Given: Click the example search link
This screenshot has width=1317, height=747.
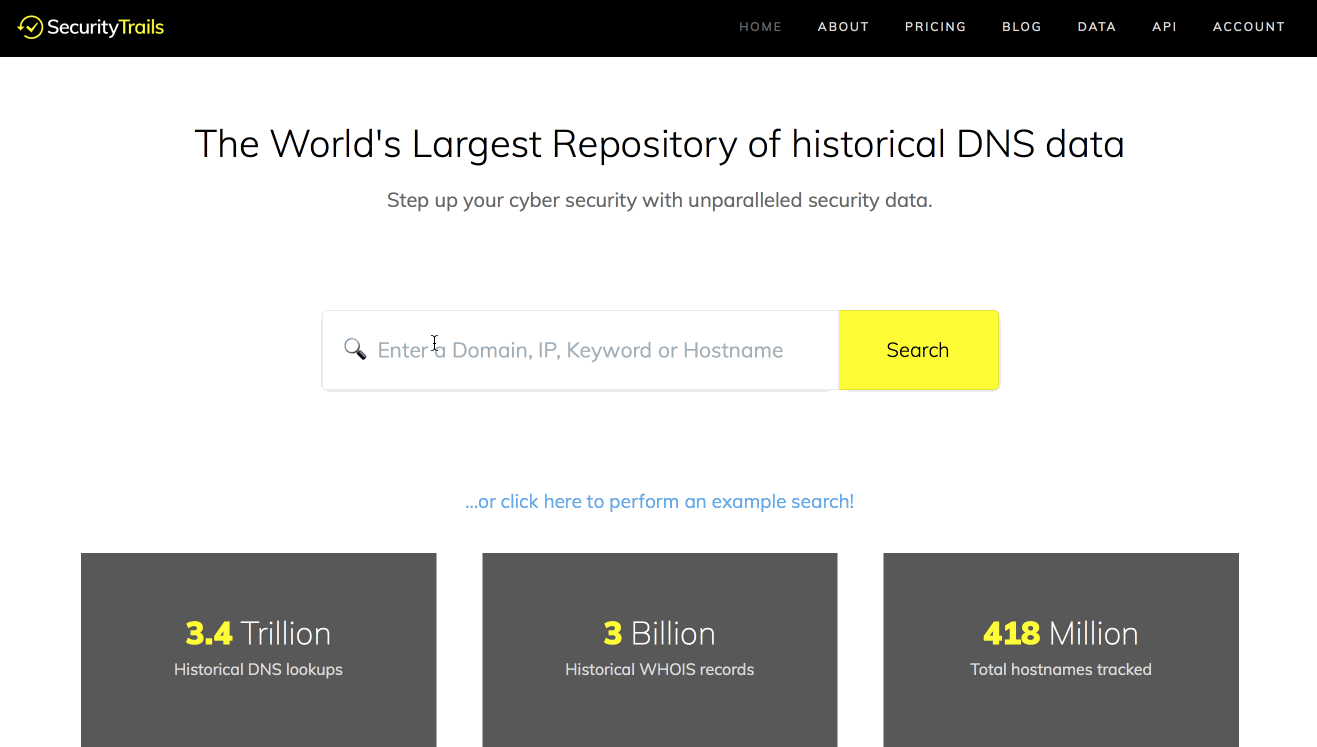Looking at the screenshot, I should [x=659, y=501].
